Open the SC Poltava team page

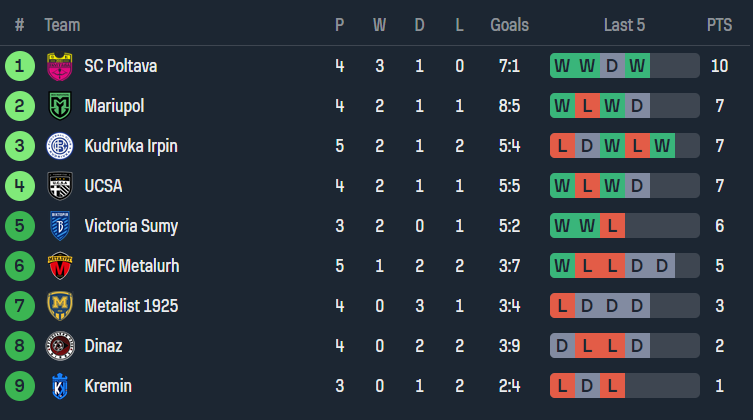(x=120, y=66)
